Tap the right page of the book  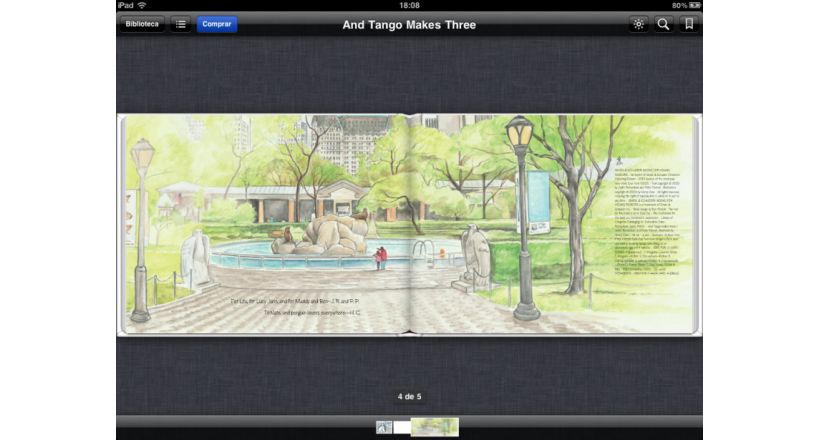553,224
